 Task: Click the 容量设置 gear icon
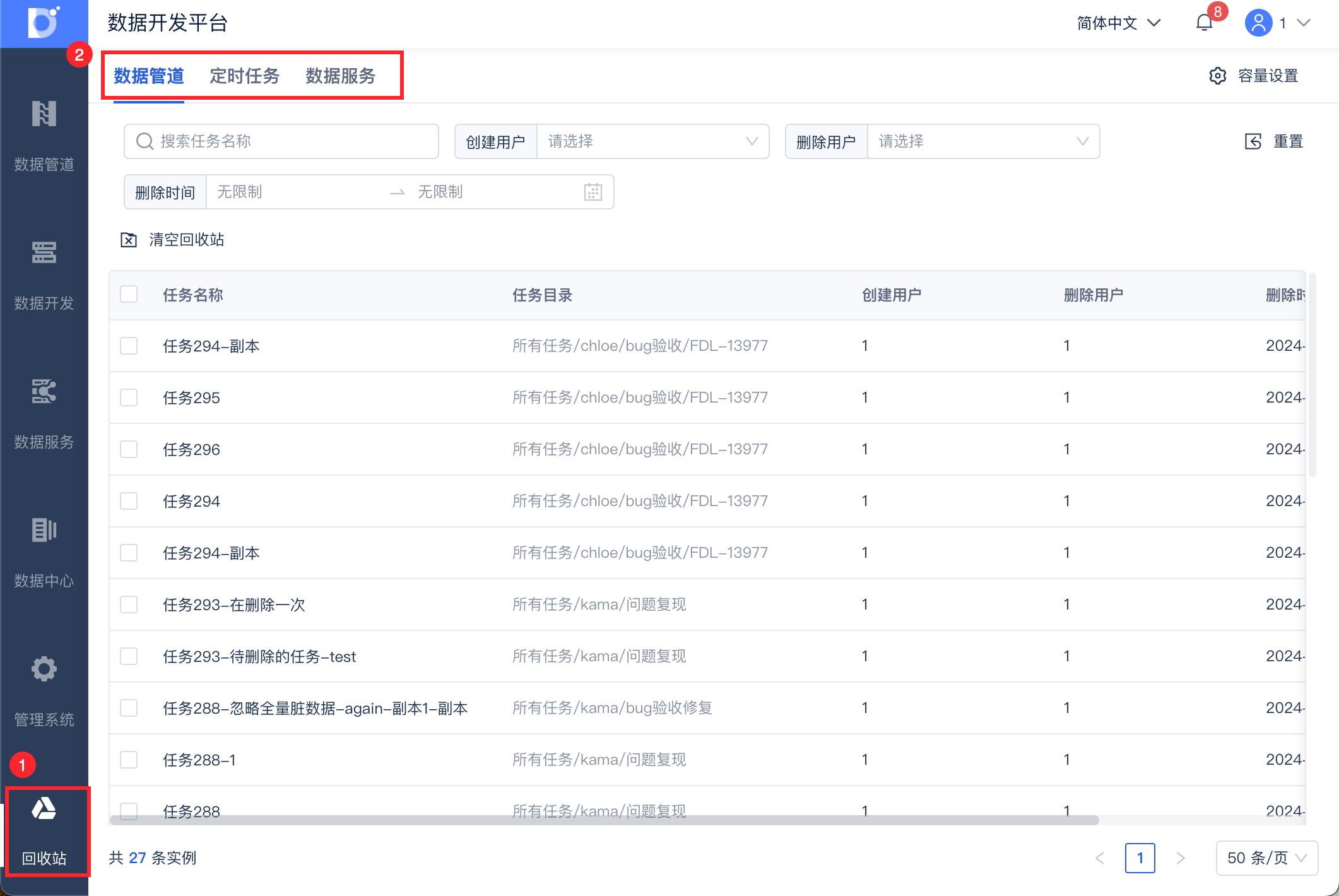click(1218, 76)
